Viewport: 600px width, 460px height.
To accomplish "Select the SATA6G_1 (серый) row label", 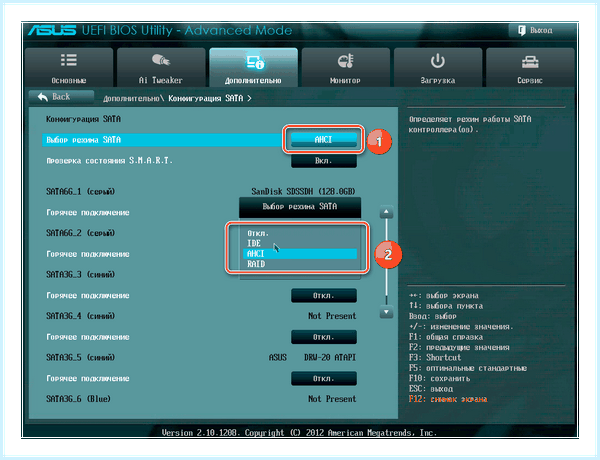I will [x=80, y=192].
